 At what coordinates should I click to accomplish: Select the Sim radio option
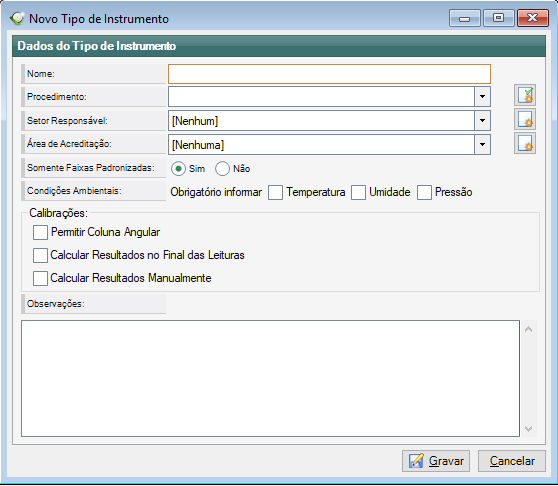pos(178,169)
